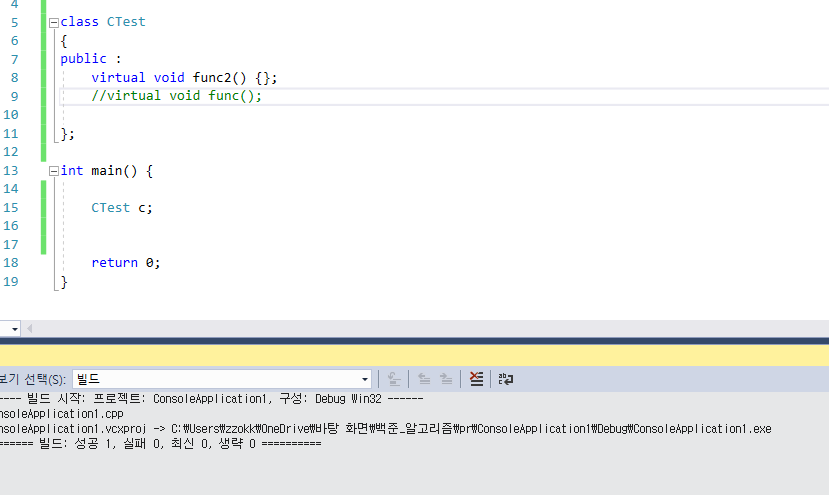Viewport: 829px width, 495px height.
Task: Click the '보기 선택(S):' label
Action: coord(33,379)
